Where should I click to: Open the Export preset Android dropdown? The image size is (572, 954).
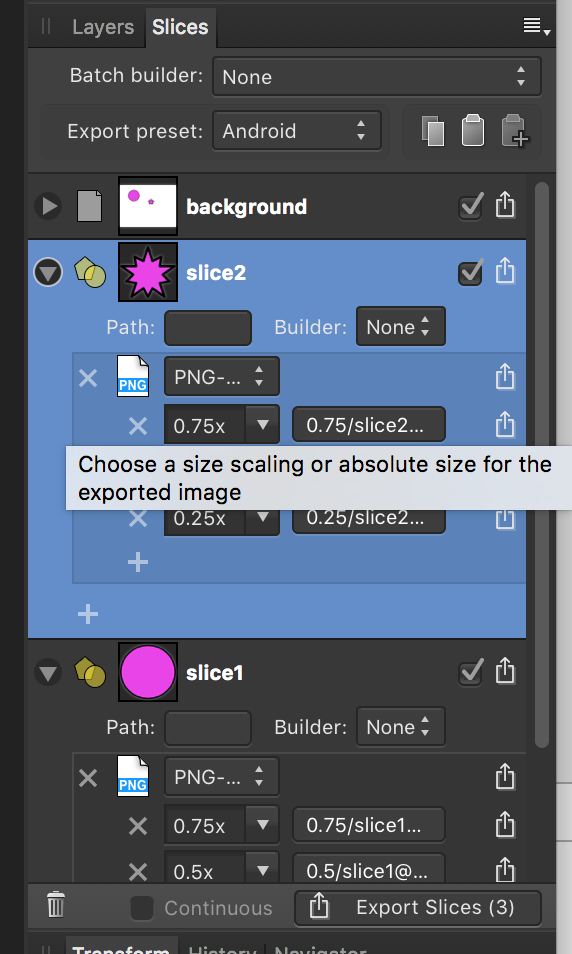tap(297, 131)
